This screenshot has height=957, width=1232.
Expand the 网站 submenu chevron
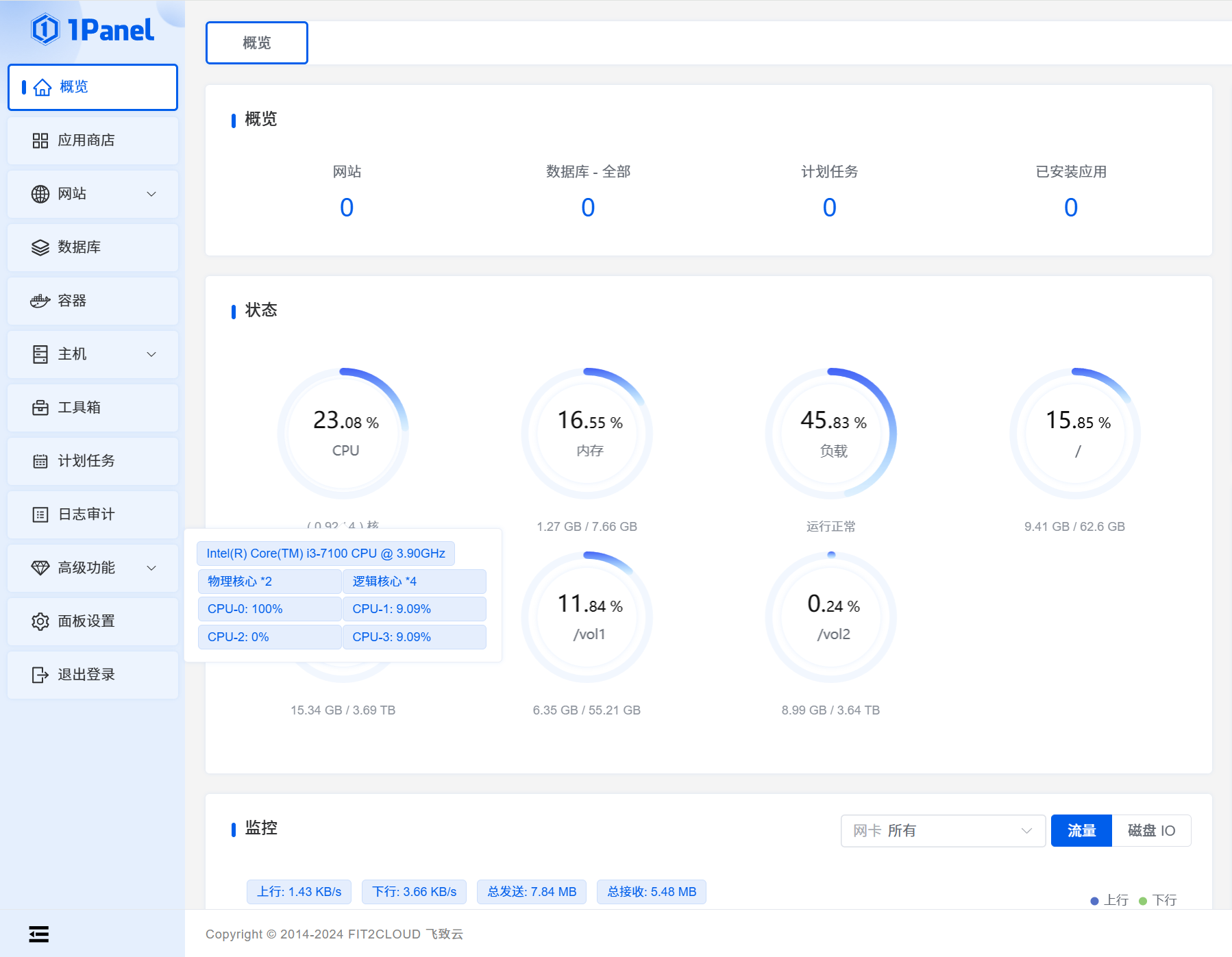[x=151, y=194]
